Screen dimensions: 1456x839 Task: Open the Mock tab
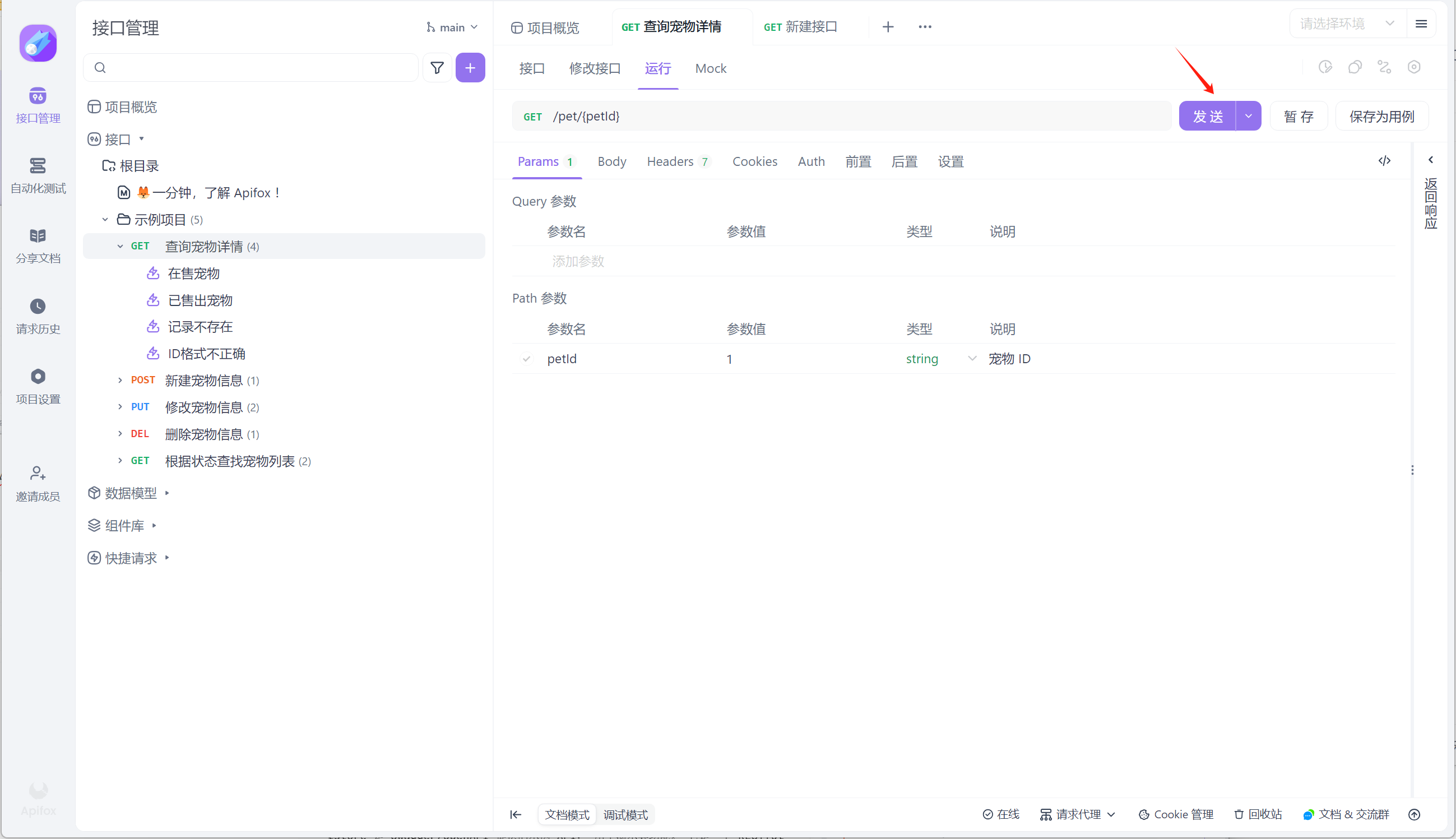coord(711,68)
